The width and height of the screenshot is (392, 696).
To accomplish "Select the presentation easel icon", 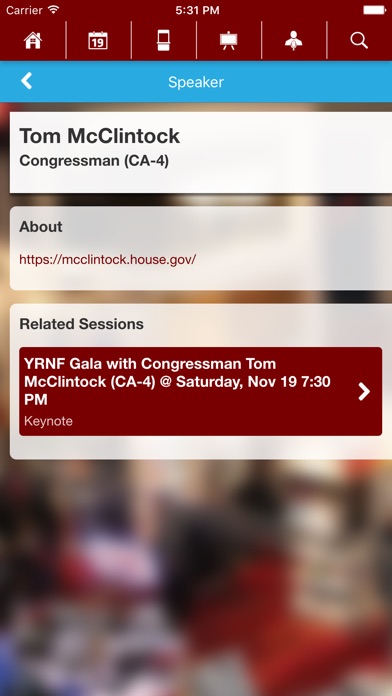I will point(229,40).
